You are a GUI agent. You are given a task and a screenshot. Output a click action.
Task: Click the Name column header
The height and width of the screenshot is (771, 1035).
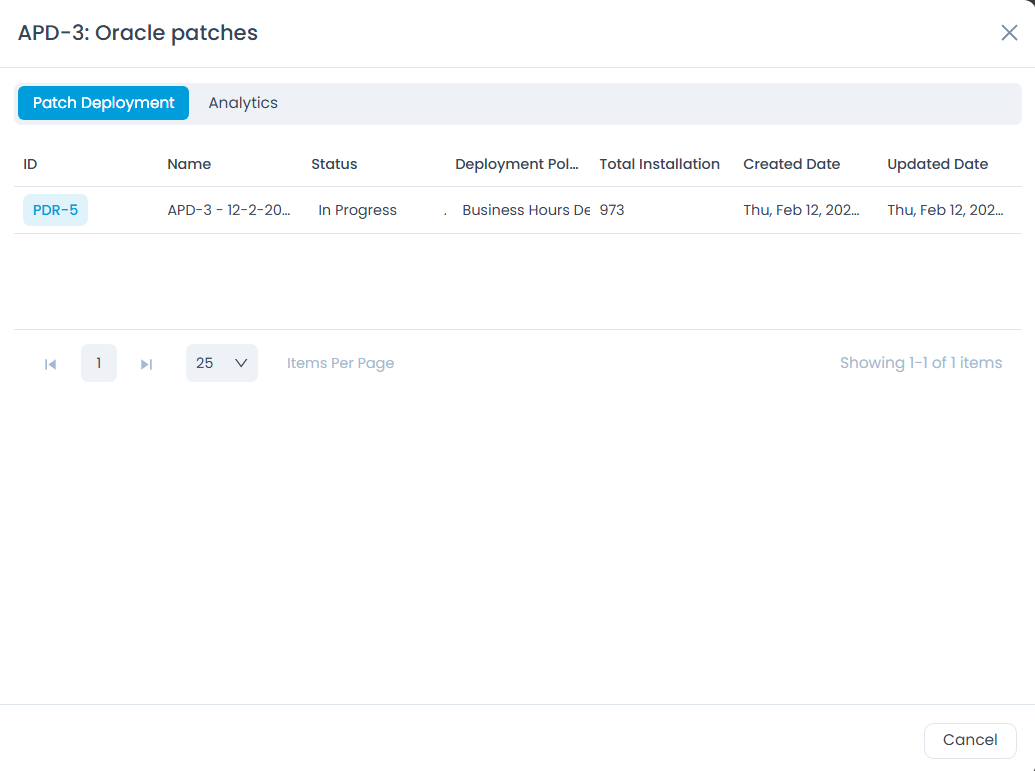tap(189, 164)
